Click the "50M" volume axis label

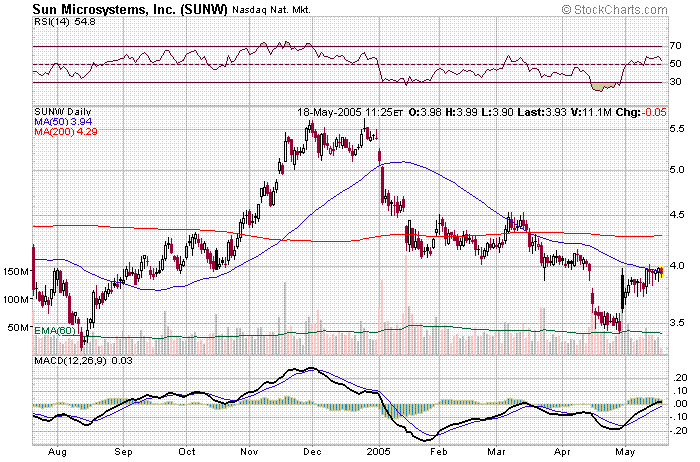click(18, 328)
